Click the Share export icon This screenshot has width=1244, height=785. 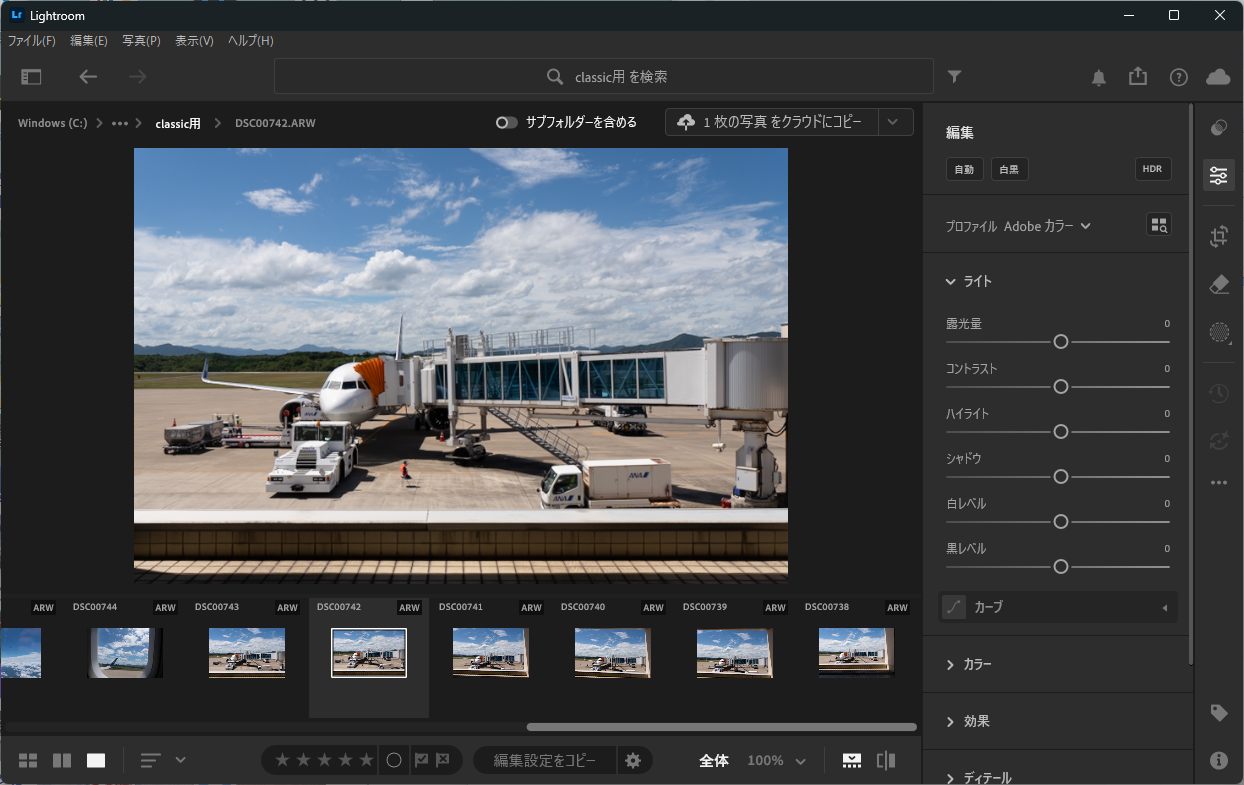point(1138,77)
